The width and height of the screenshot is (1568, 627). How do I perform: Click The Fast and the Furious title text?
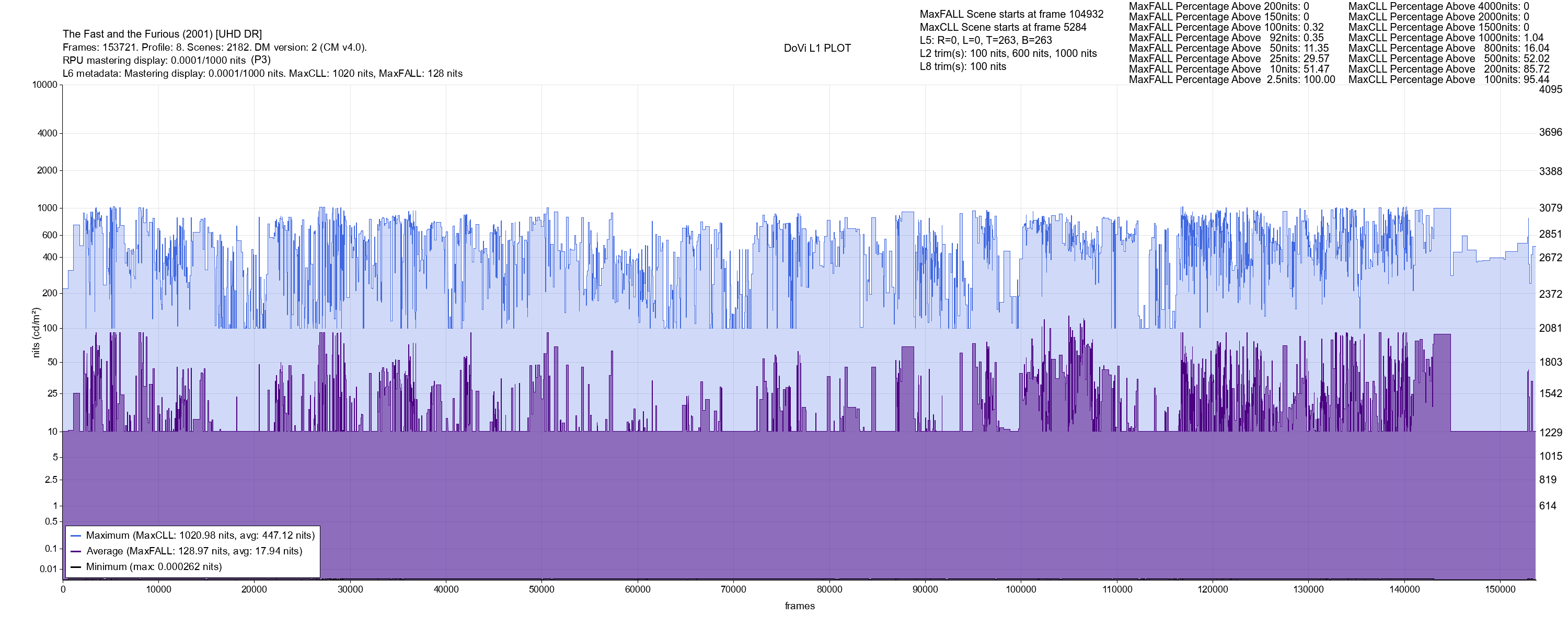point(162,34)
